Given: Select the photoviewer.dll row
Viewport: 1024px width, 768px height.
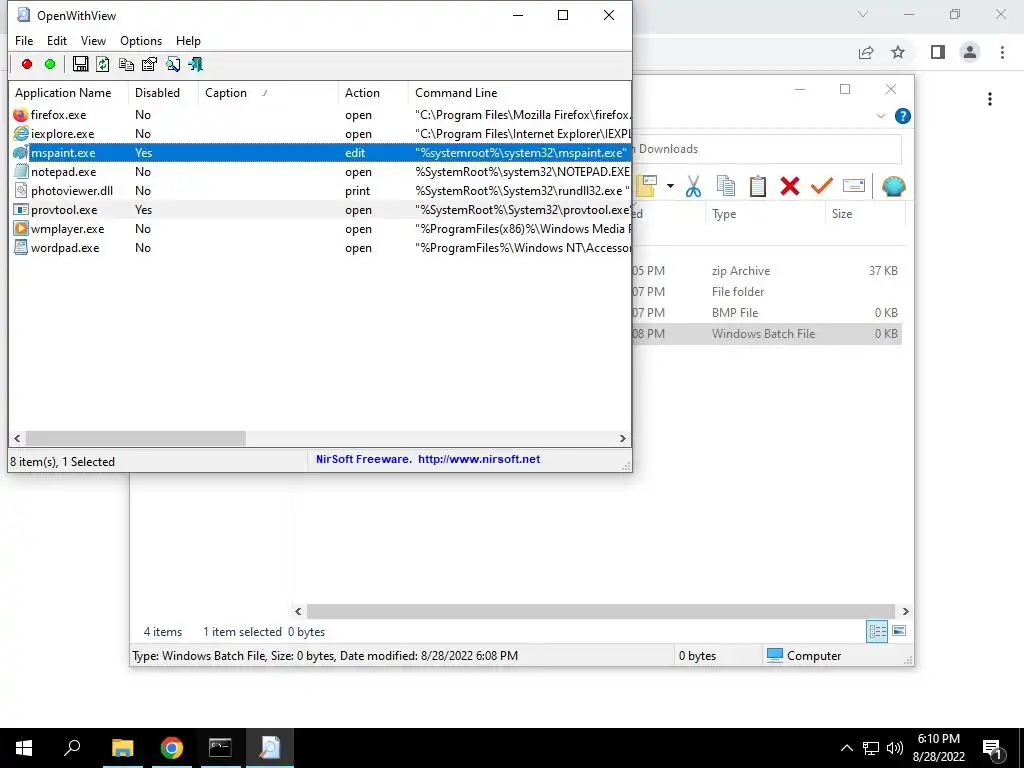Looking at the screenshot, I should [x=320, y=191].
